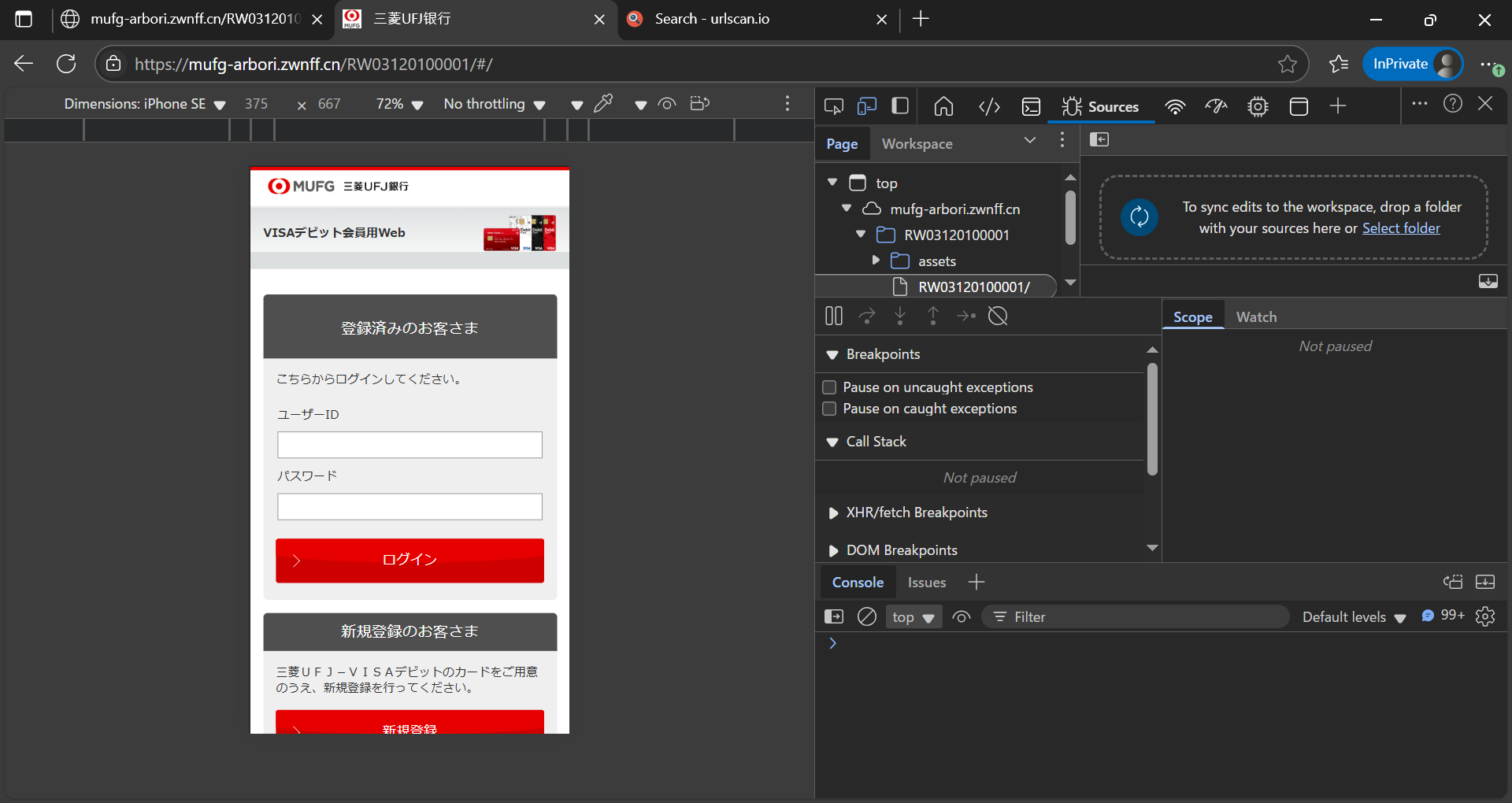Select RW03120100001/ file in tree
This screenshot has height=803, width=1512.
(x=973, y=287)
